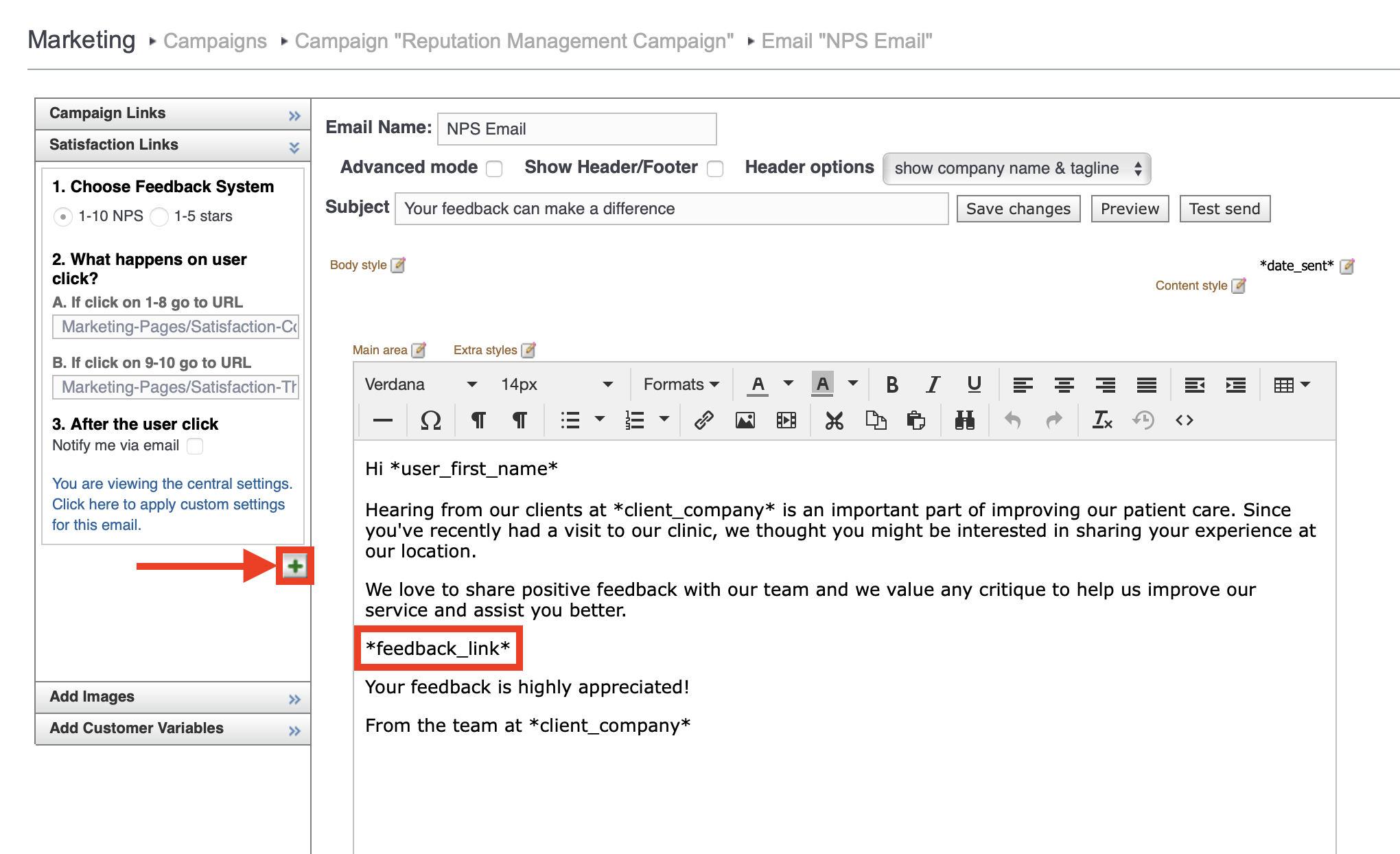1400x854 pixels.
Task: Collapse the Satisfaction Links panel
Action: pos(295,146)
